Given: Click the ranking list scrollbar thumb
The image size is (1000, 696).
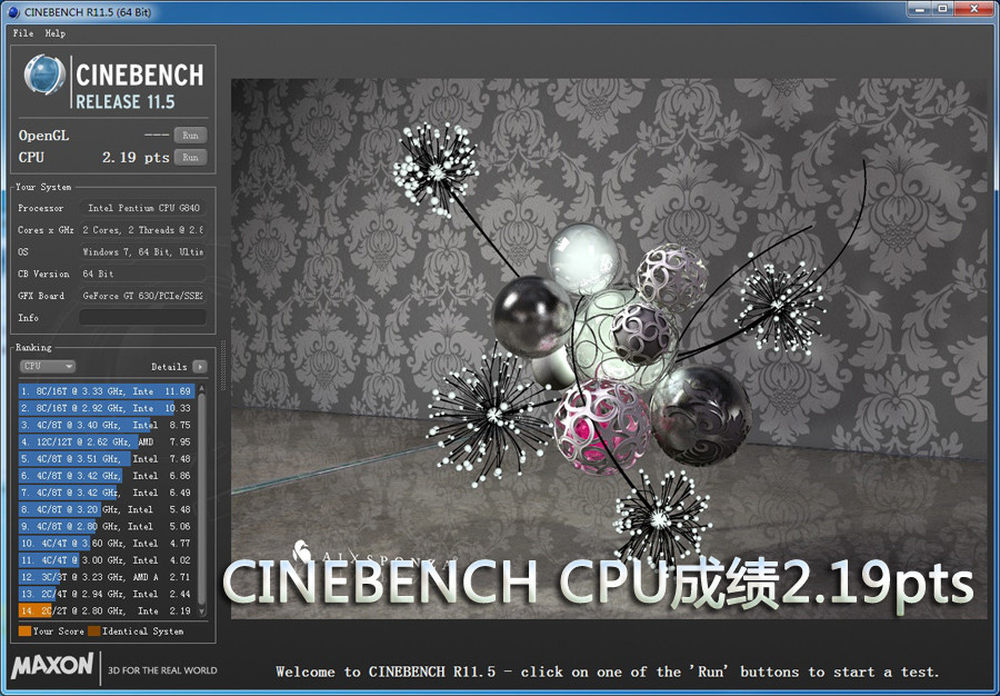Looking at the screenshot, I should (x=202, y=498).
